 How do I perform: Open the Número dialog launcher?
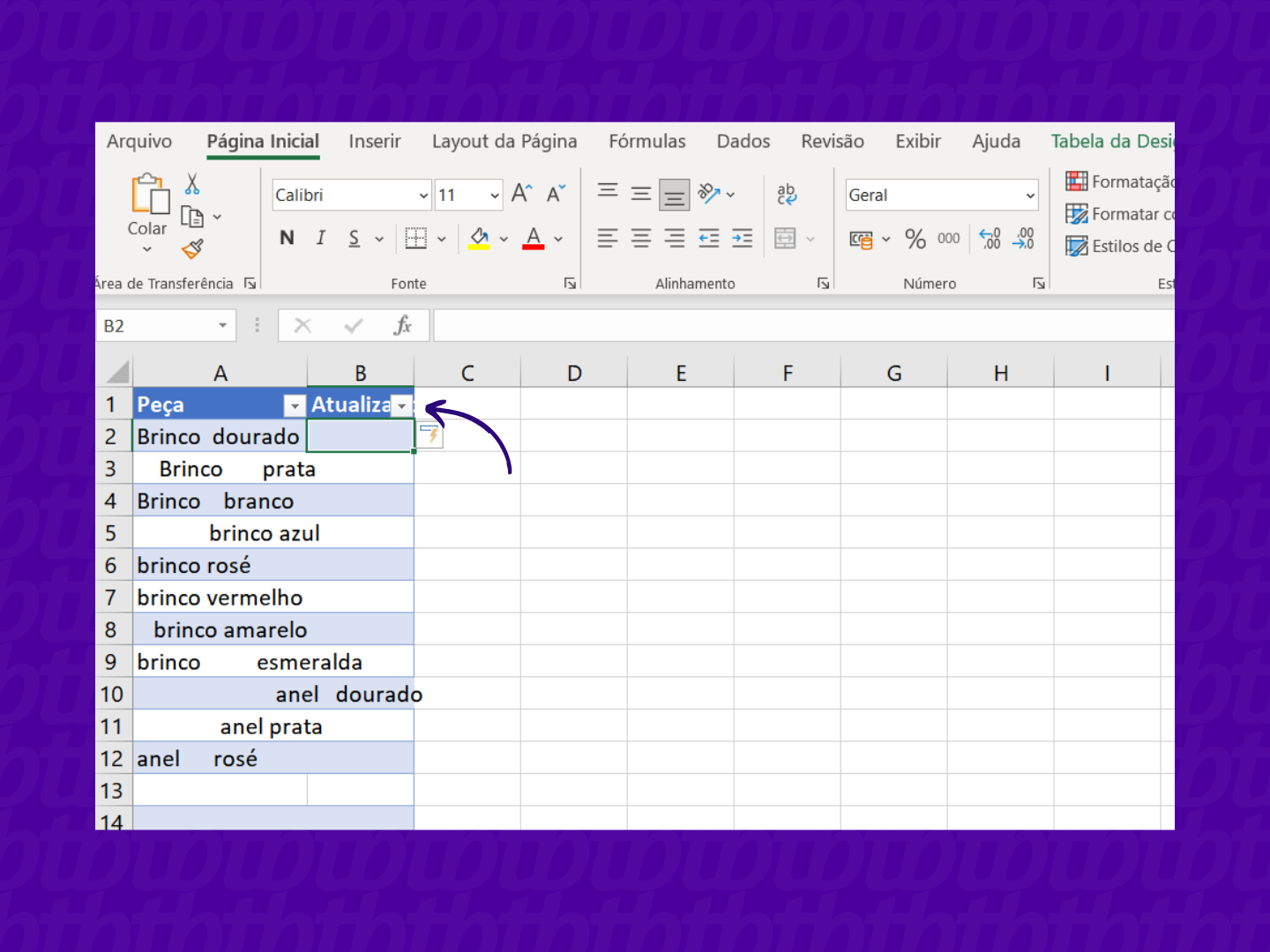(1039, 283)
